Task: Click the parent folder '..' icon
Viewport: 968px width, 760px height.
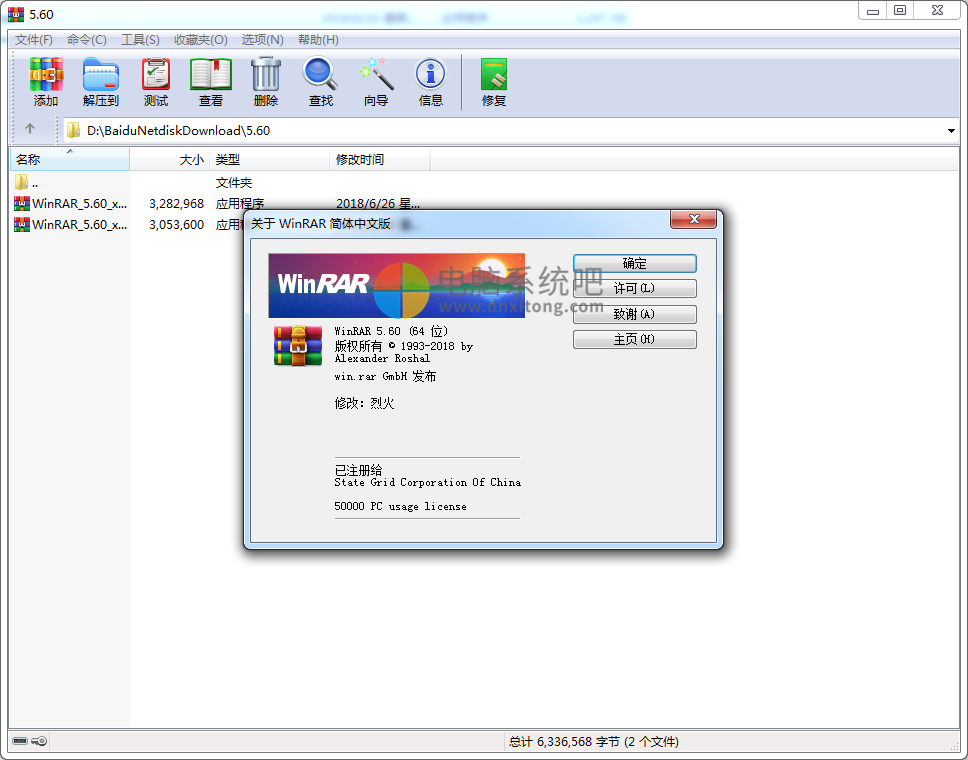Action: pyautogui.click(x=22, y=182)
